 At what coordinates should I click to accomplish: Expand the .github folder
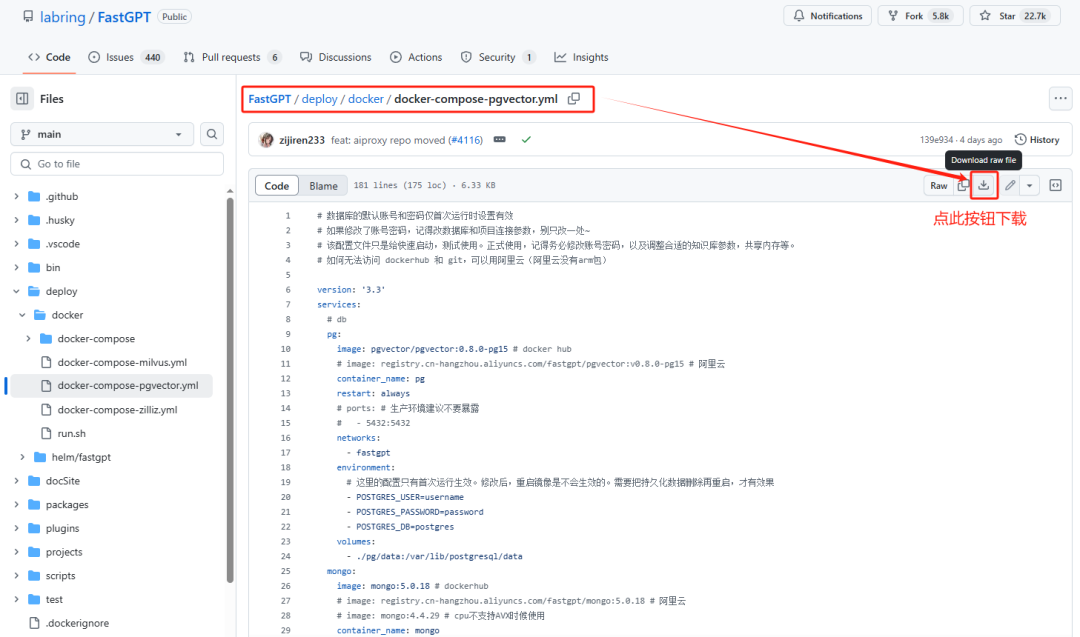(x=17, y=196)
